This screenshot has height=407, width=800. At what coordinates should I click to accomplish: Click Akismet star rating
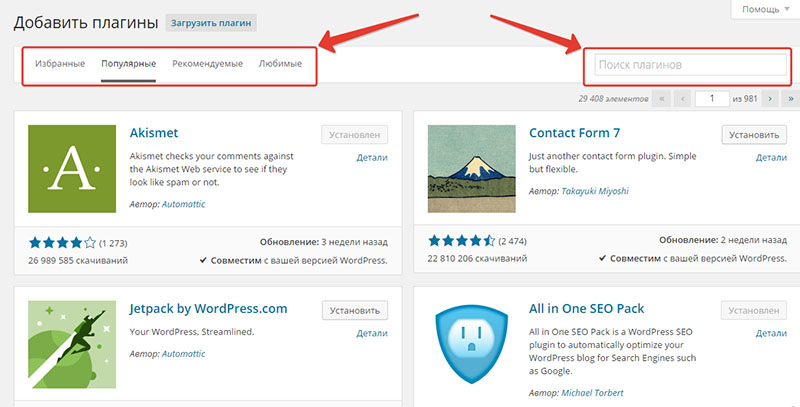click(62, 242)
